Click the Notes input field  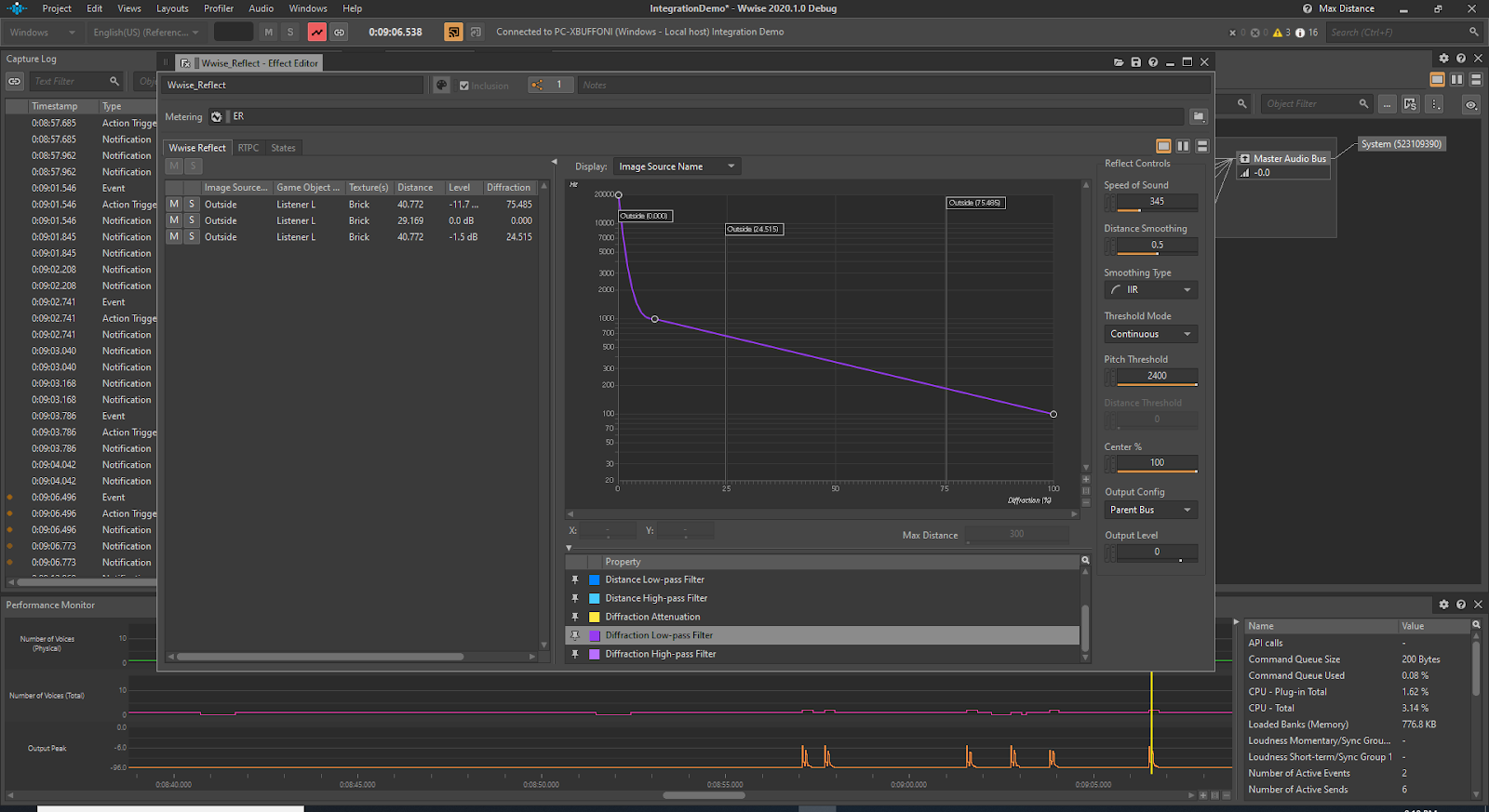(x=894, y=85)
